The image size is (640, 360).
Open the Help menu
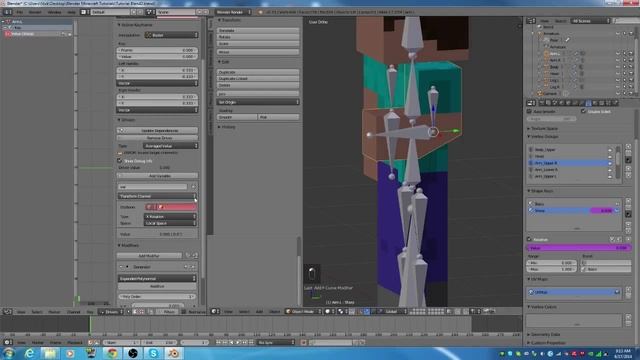(71, 12)
